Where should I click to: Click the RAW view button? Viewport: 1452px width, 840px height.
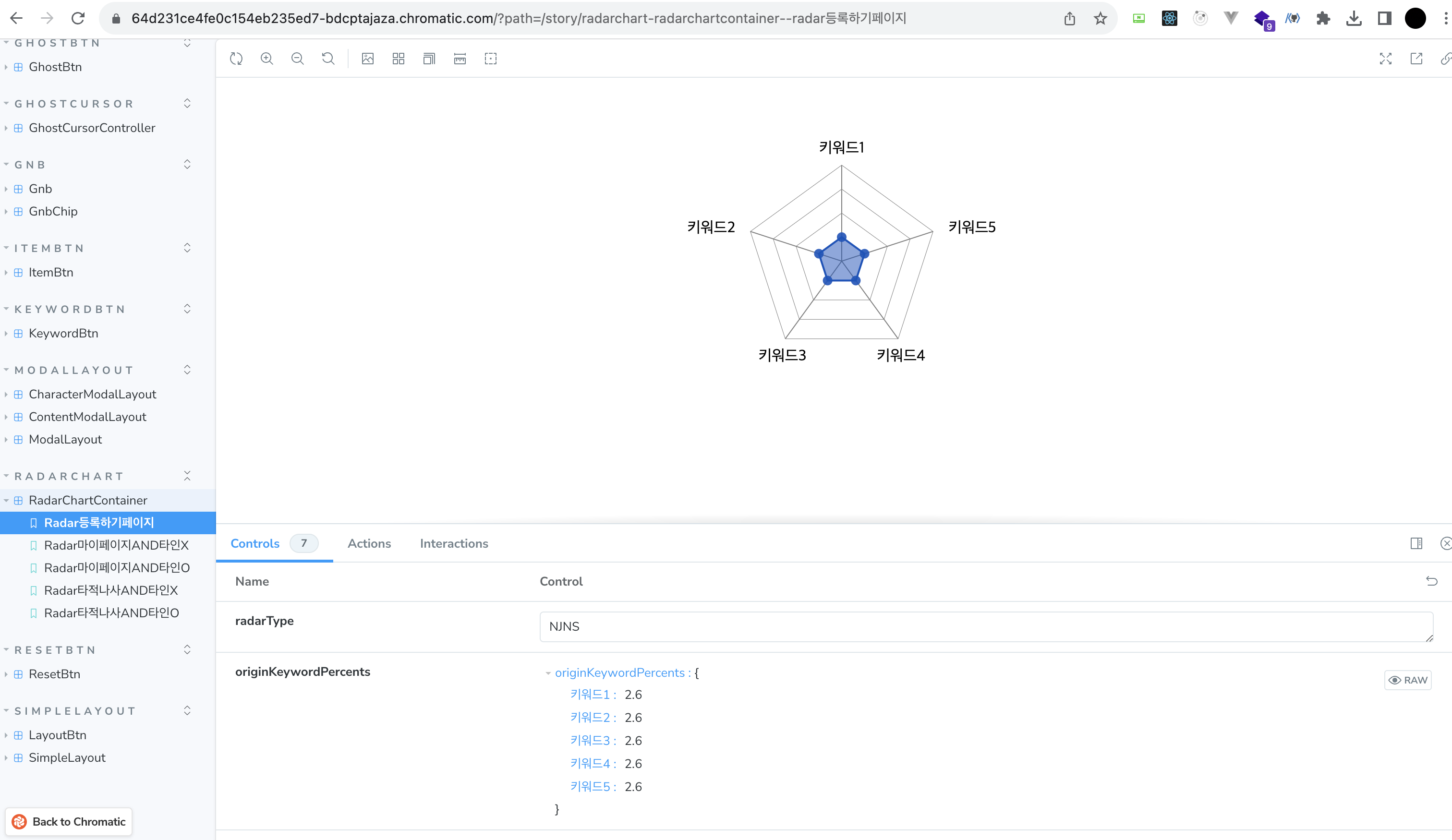point(1408,680)
